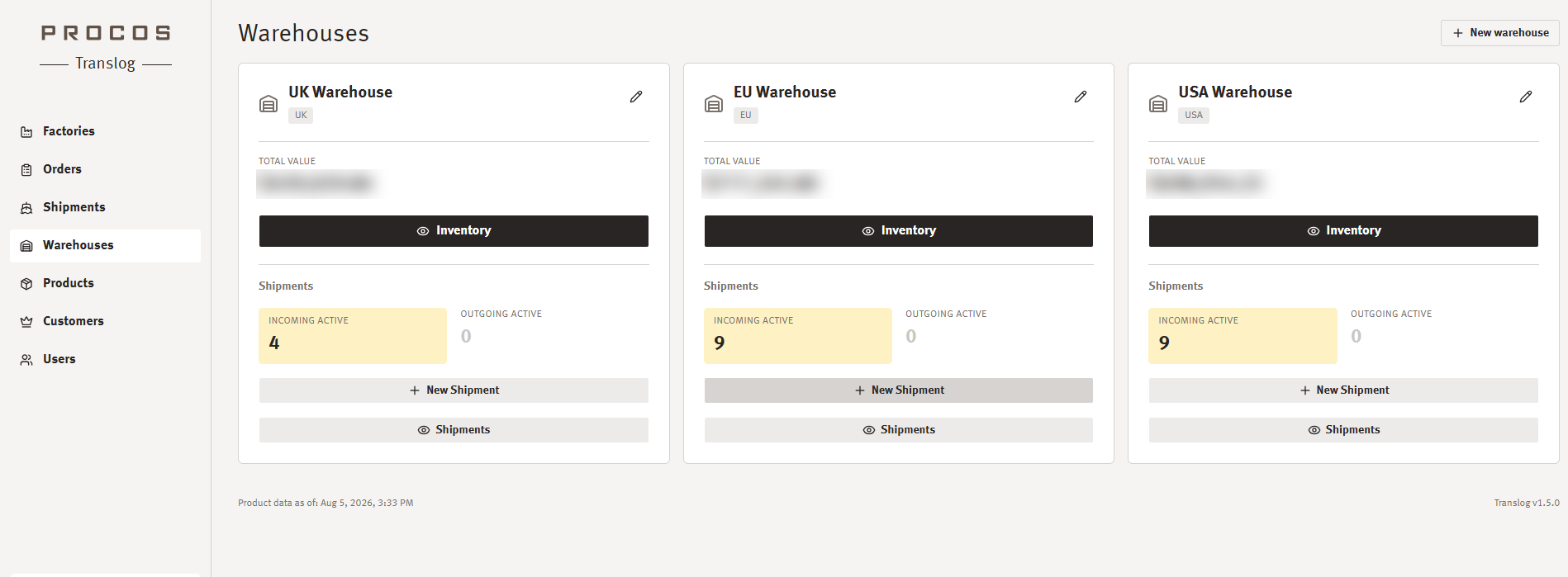The width and height of the screenshot is (1568, 577).
Task: Select the USA Warehouse incoming active card
Action: tap(1243, 336)
